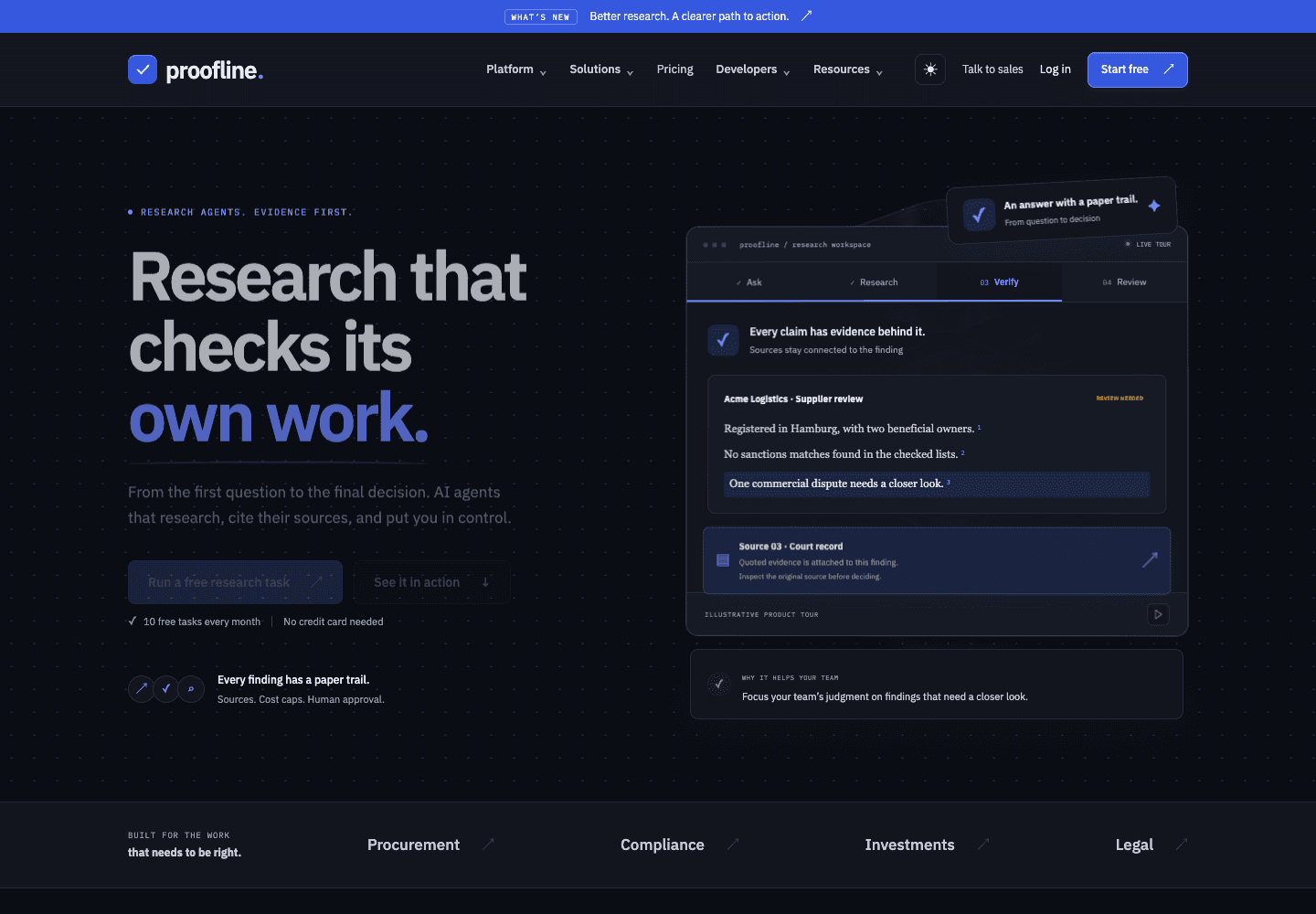Select the 03 Verify tab
1316x914 pixels.
999,282
